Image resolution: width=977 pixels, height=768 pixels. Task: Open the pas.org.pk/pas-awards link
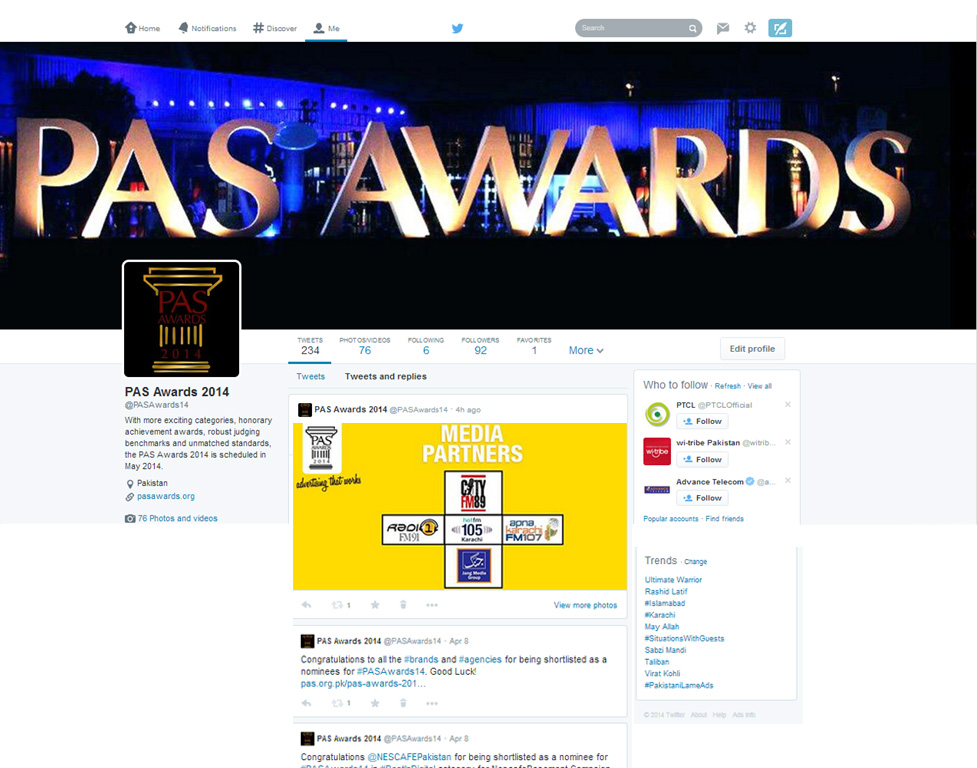tap(363, 683)
